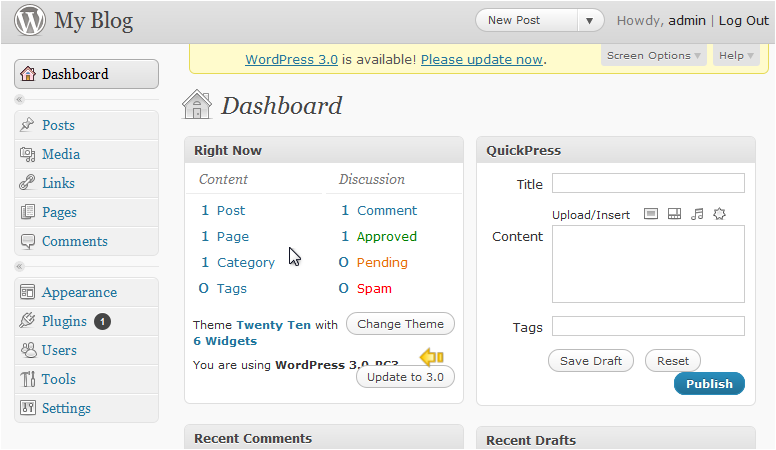Open the Appearance menu
Viewport: 776px width, 450px height.
coord(87,292)
